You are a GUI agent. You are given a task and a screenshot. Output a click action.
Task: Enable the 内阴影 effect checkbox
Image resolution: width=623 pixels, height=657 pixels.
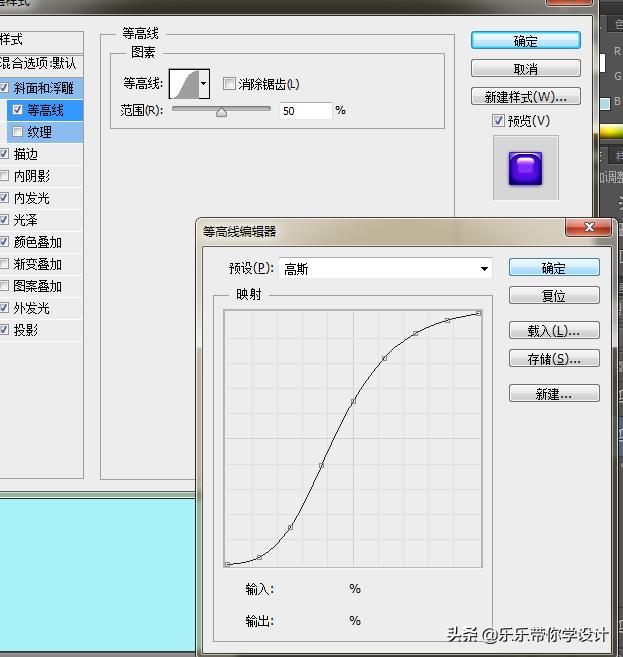(x=4, y=176)
